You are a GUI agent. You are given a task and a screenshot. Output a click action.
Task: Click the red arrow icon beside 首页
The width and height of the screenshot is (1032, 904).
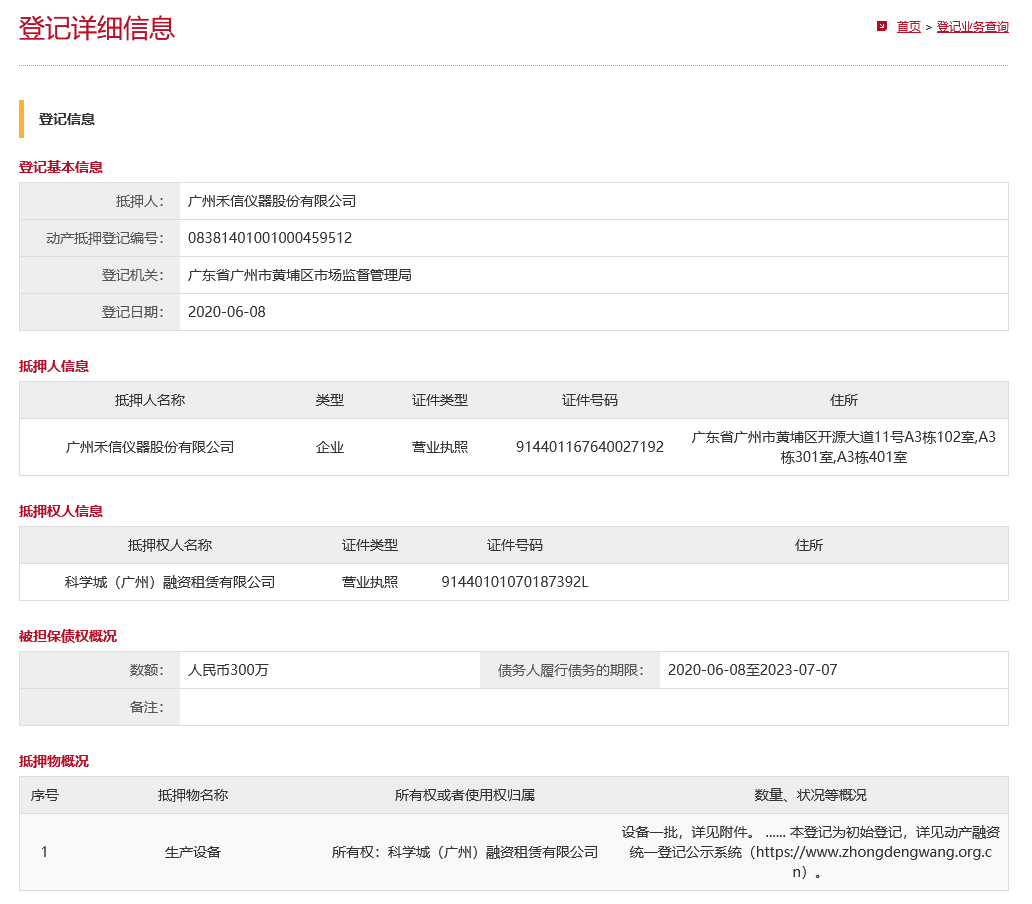pos(882,26)
